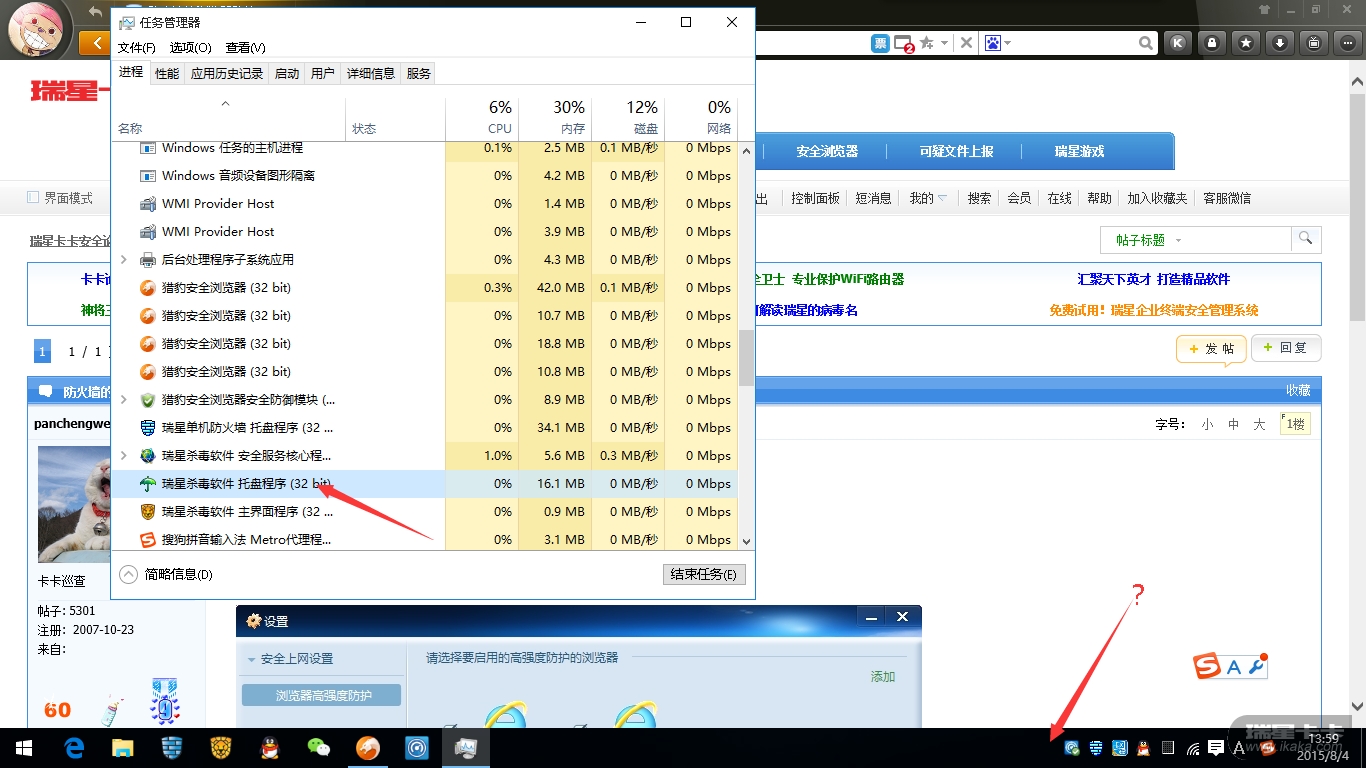The image size is (1366, 768).
Task: Open the blue gauge app on the taskbar
Action: (417, 748)
